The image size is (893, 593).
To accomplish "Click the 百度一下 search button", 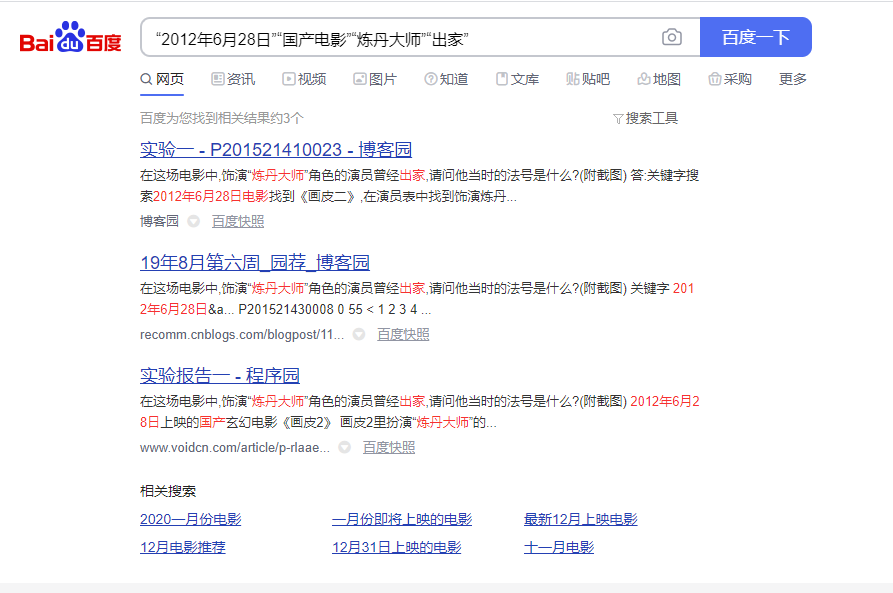I will pyautogui.click(x=755, y=38).
